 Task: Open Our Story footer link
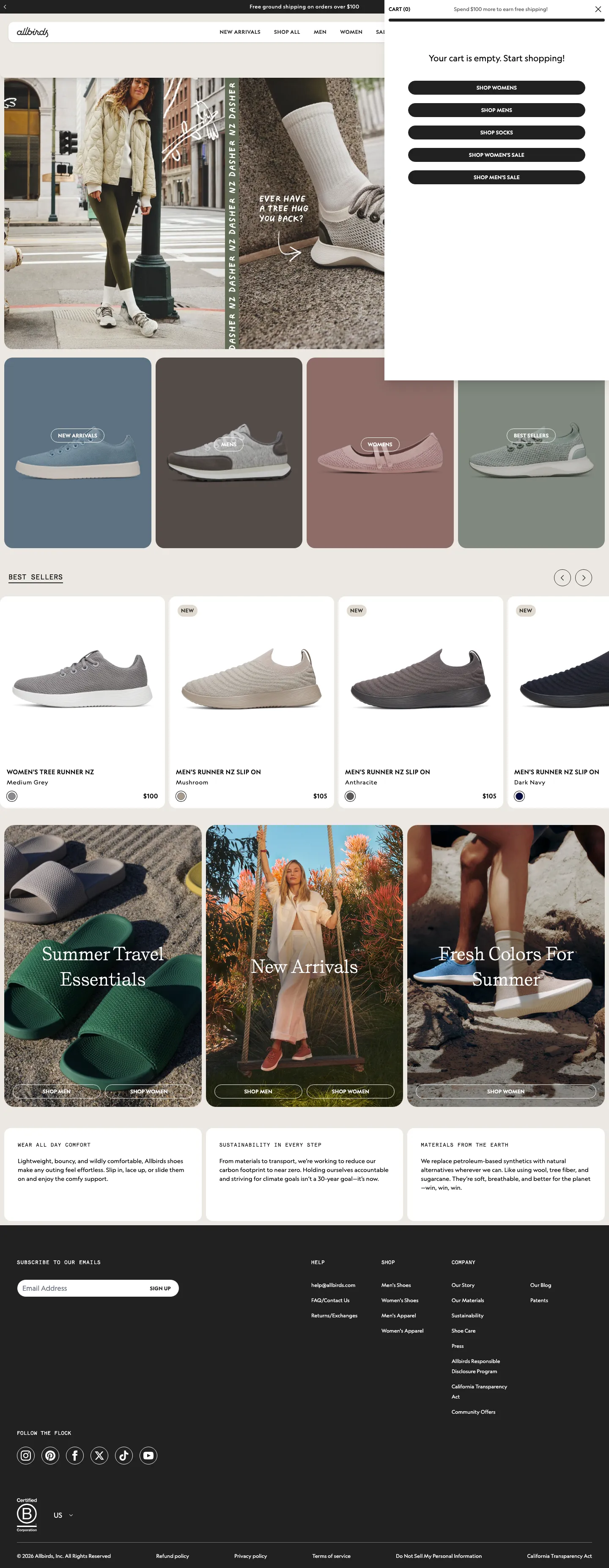click(463, 1285)
